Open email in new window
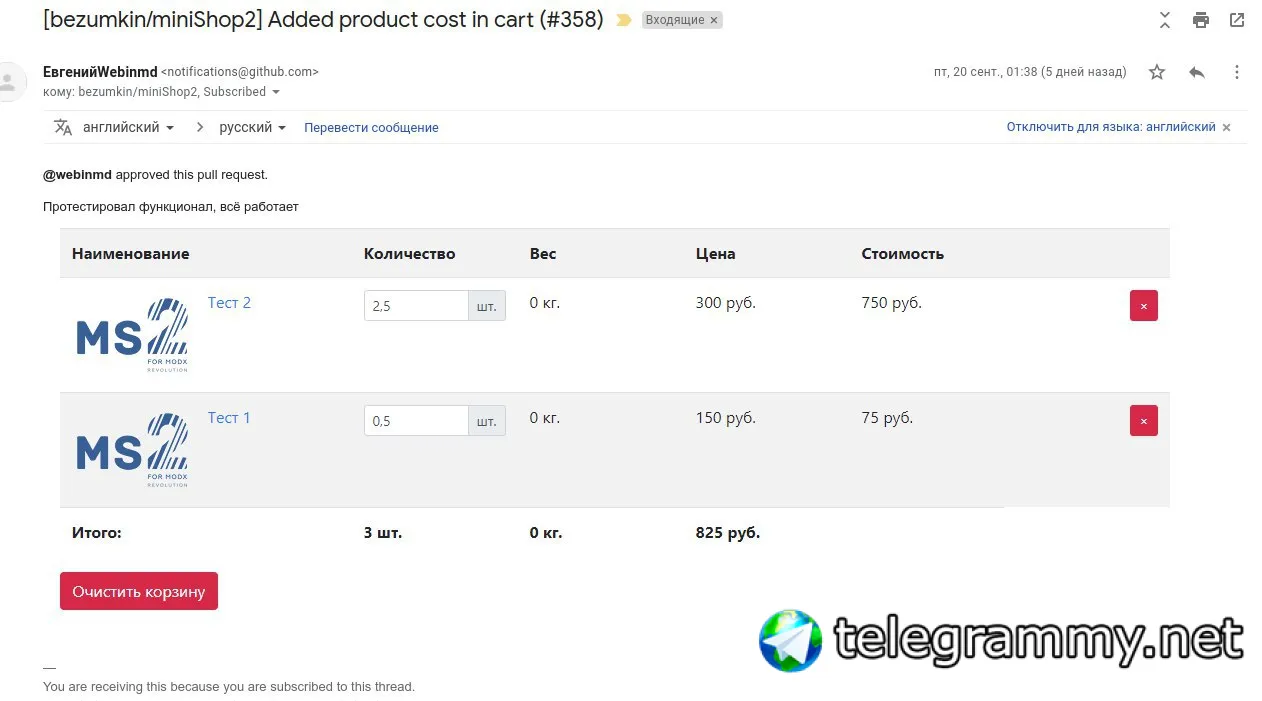Screen dimensions: 1262x701 click(x=1237, y=20)
